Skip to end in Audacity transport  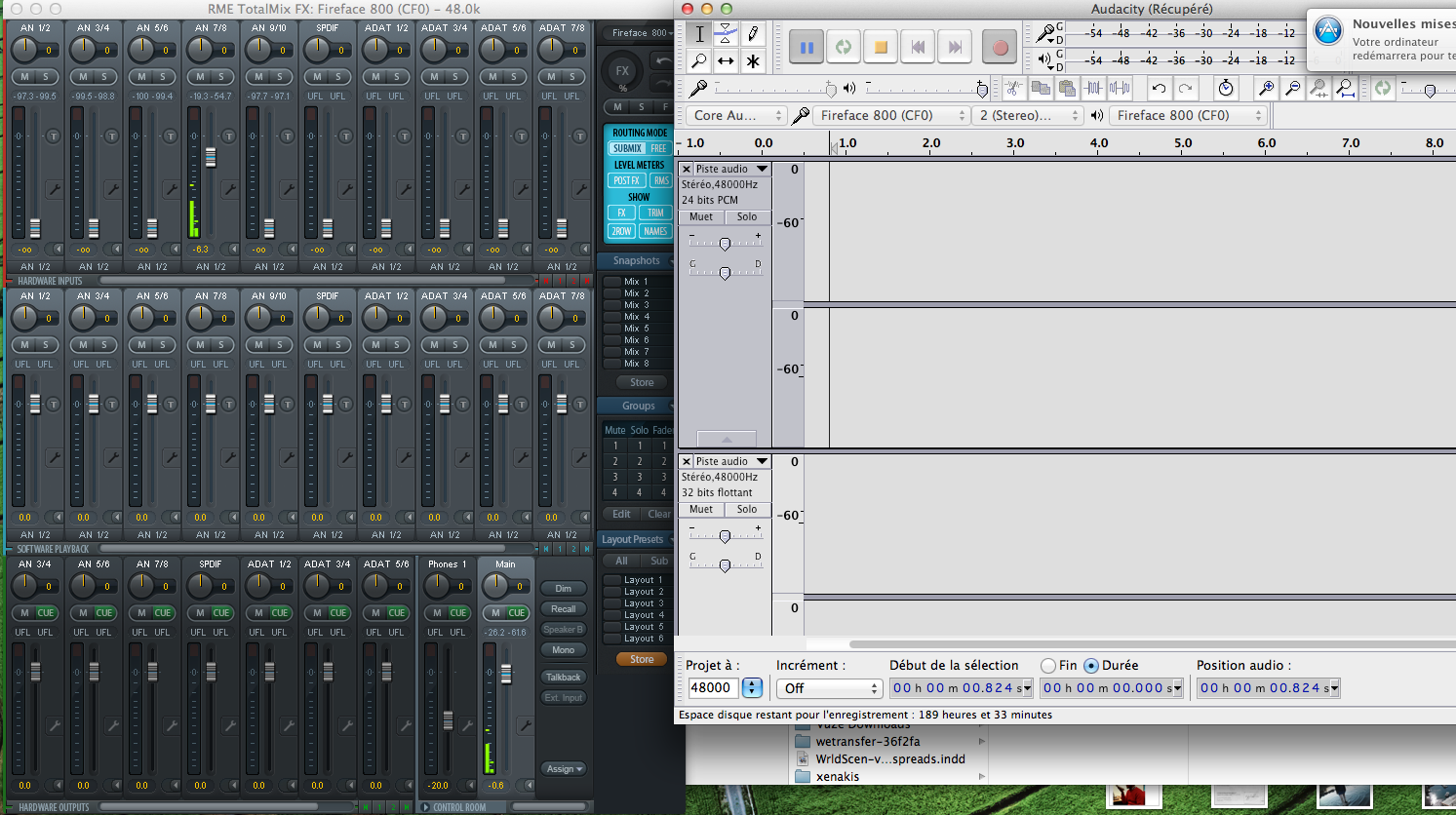click(955, 47)
